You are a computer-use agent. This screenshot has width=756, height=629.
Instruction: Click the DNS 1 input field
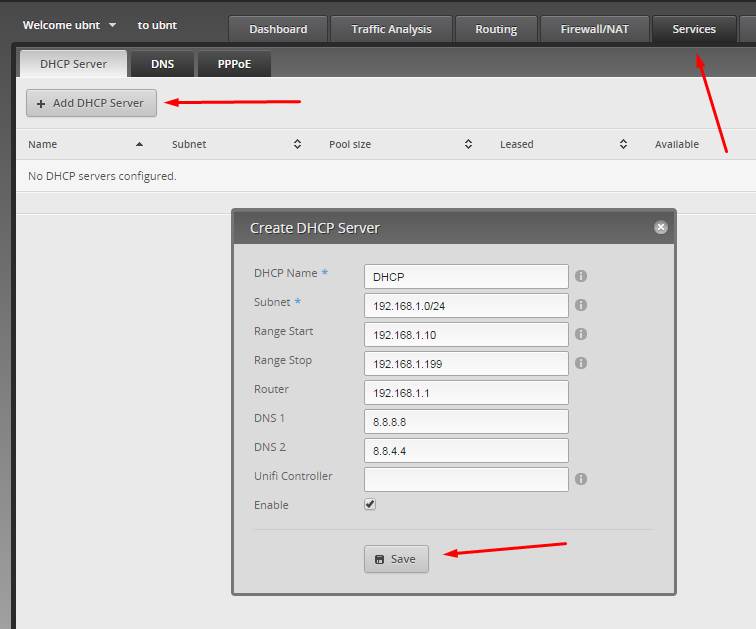(x=466, y=421)
